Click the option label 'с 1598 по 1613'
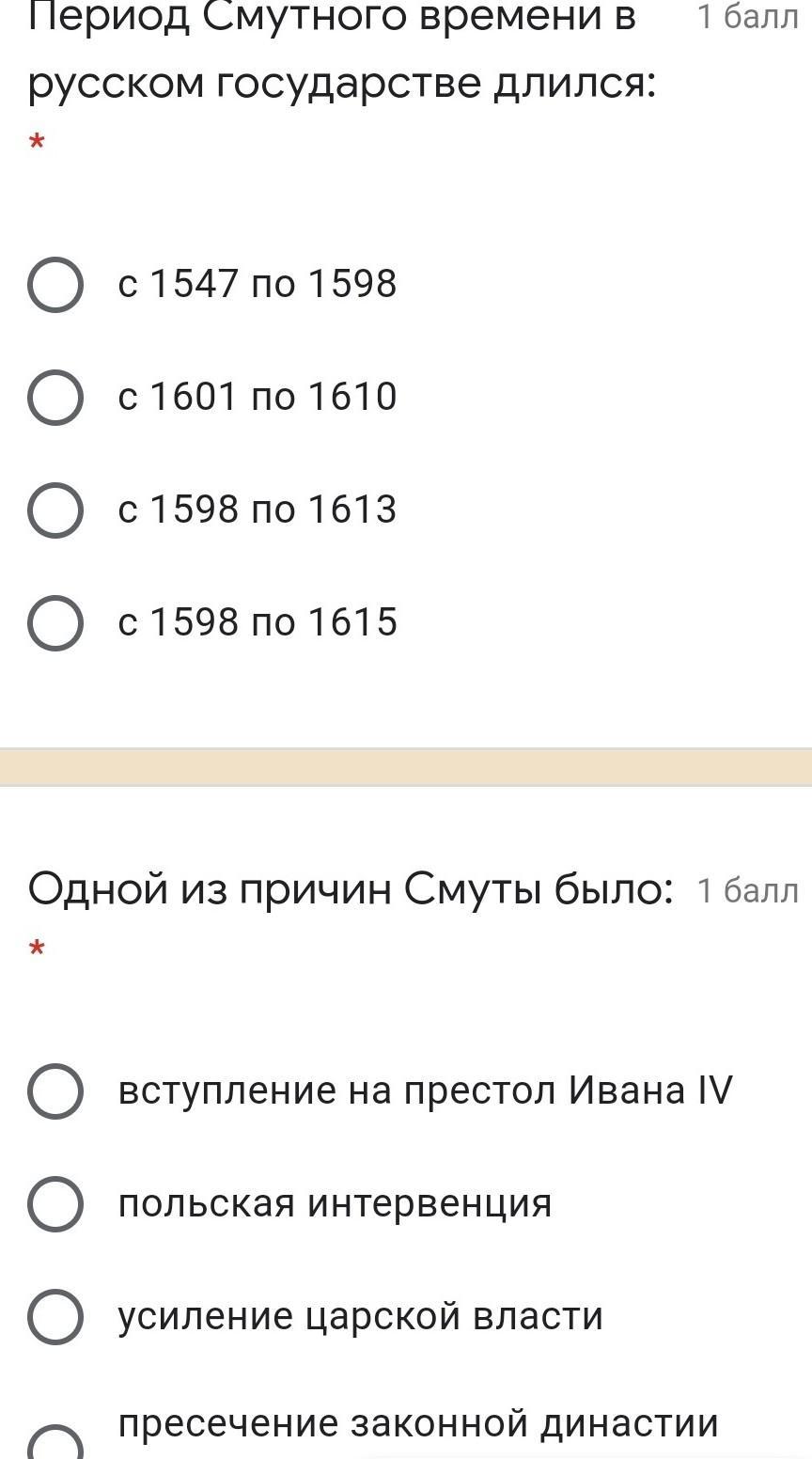Viewport: 812px width, 1459px height. tap(258, 510)
